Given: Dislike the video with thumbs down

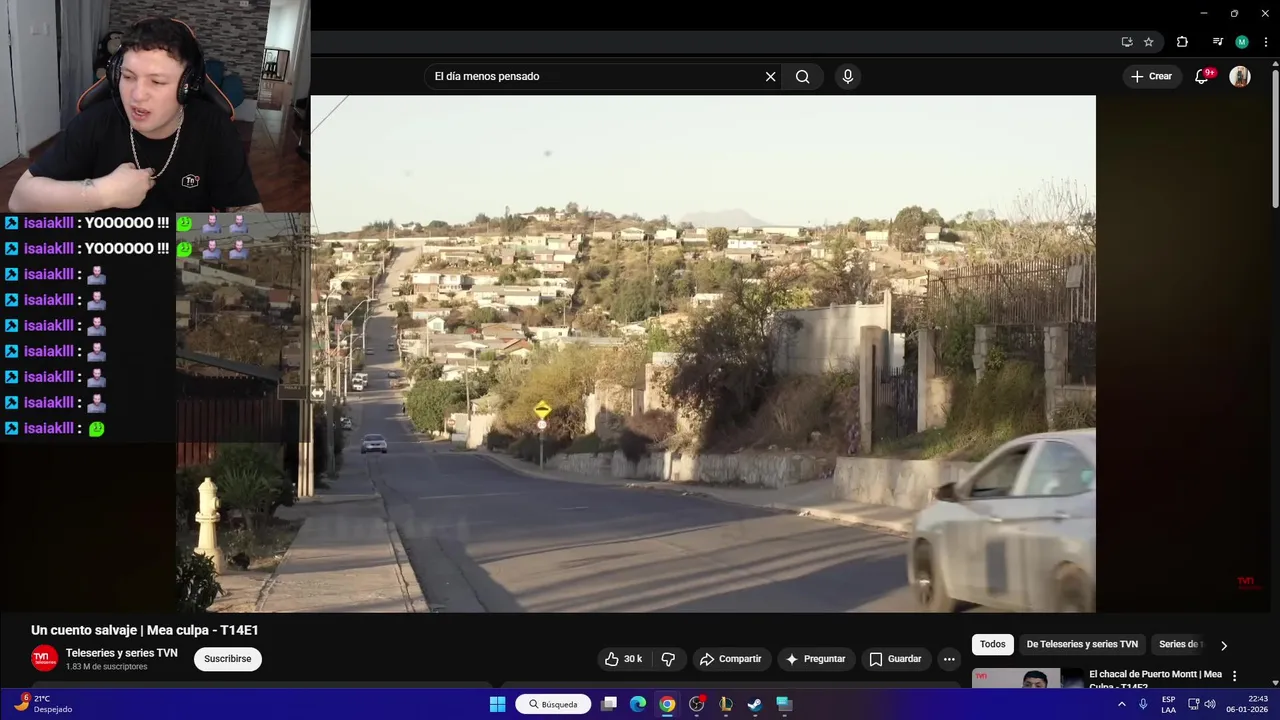Looking at the screenshot, I should point(668,659).
